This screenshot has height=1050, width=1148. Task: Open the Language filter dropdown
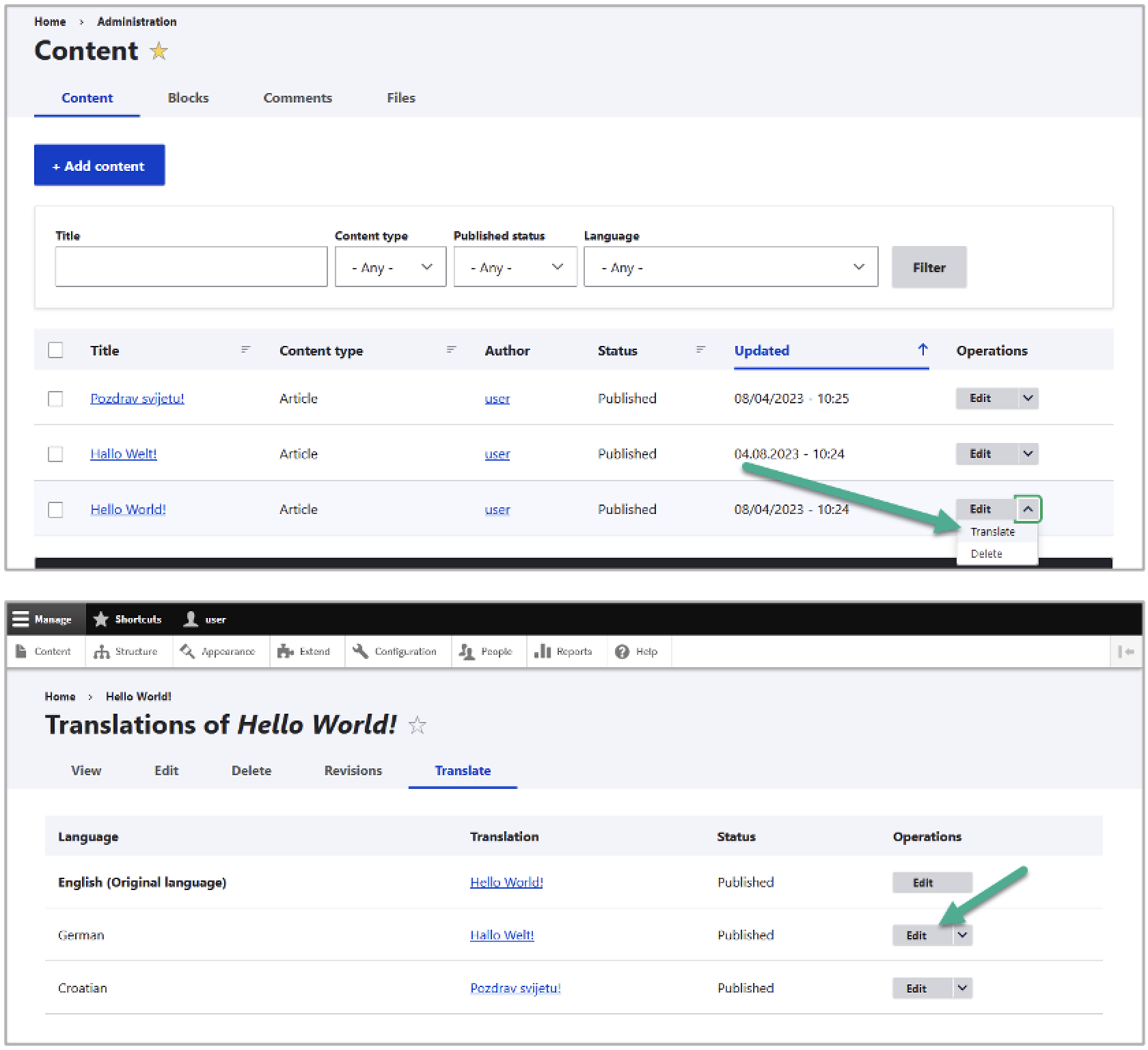pos(730,267)
